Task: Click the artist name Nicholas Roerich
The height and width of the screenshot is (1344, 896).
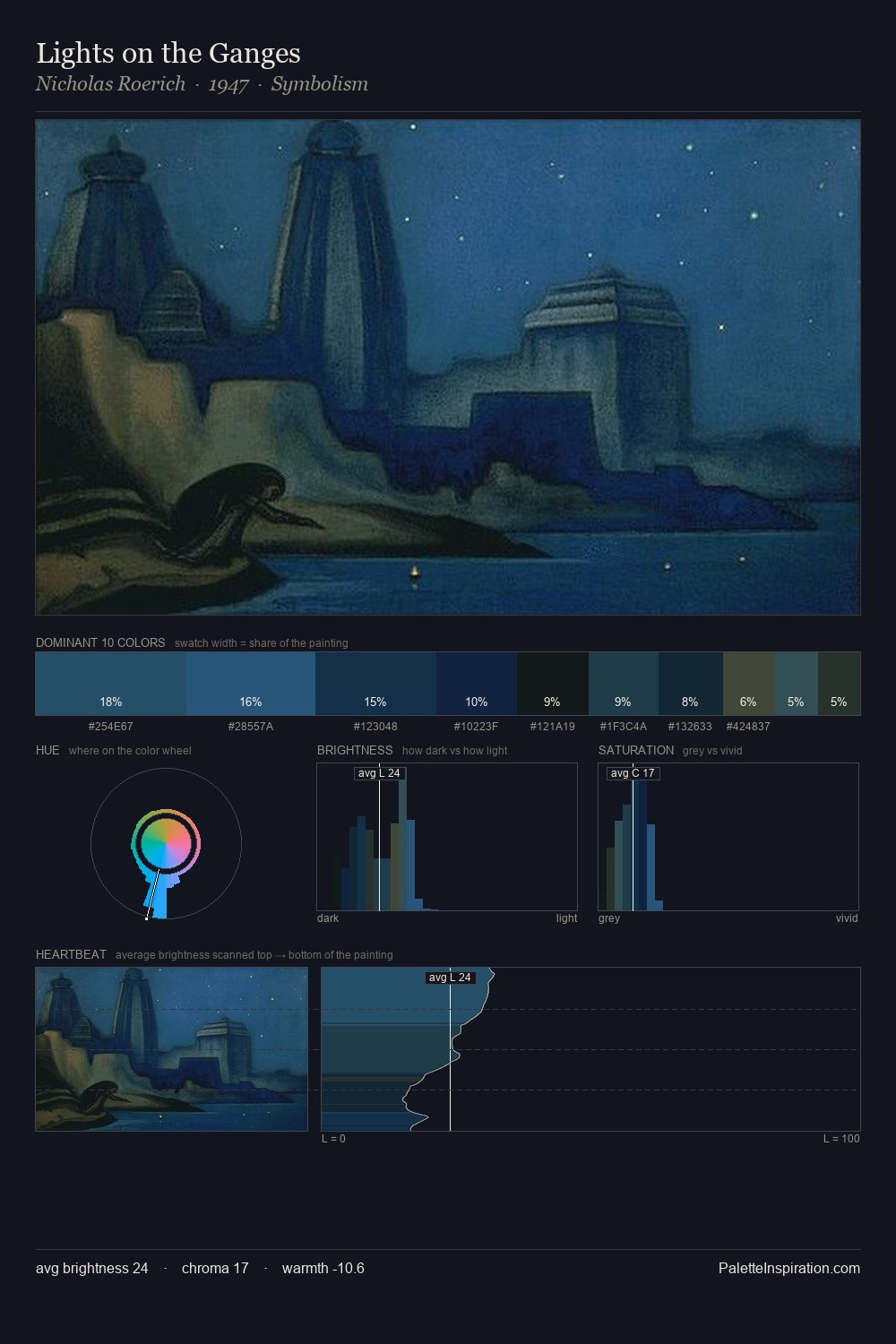Action: coord(110,84)
